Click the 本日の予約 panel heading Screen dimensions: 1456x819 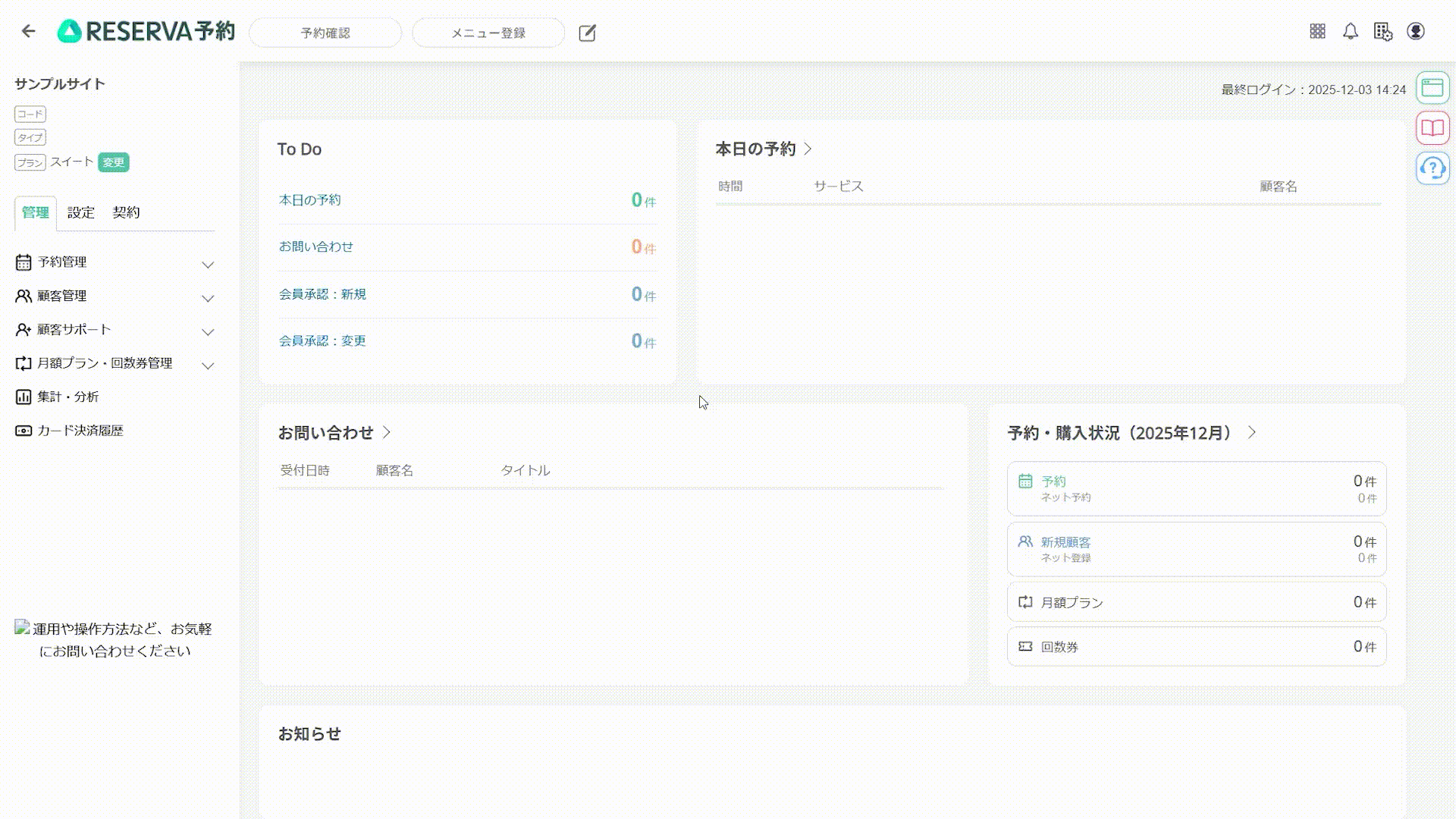[x=755, y=149]
